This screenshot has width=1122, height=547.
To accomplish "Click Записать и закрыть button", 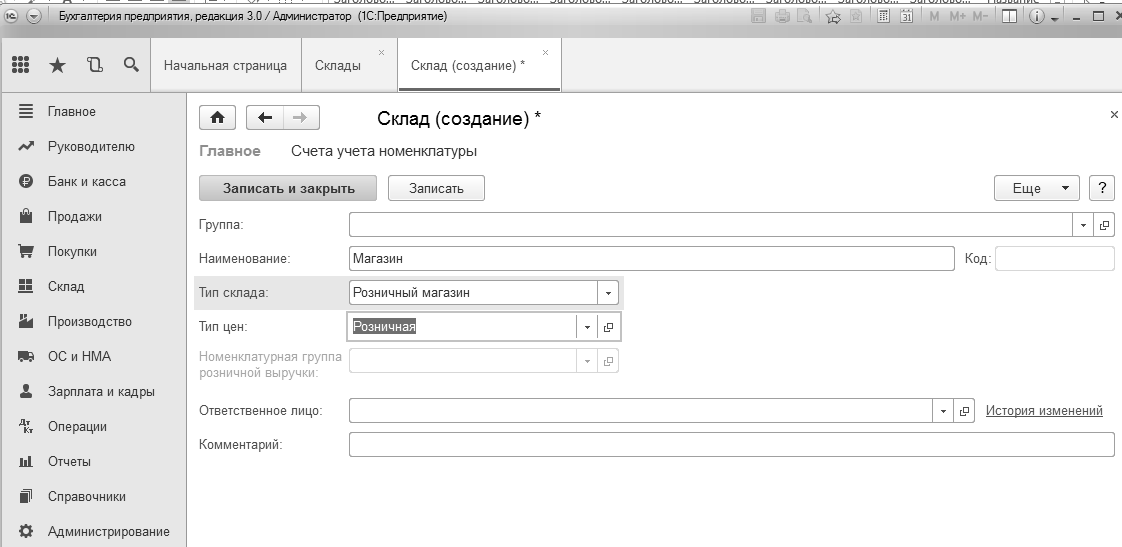I will tap(288, 188).
